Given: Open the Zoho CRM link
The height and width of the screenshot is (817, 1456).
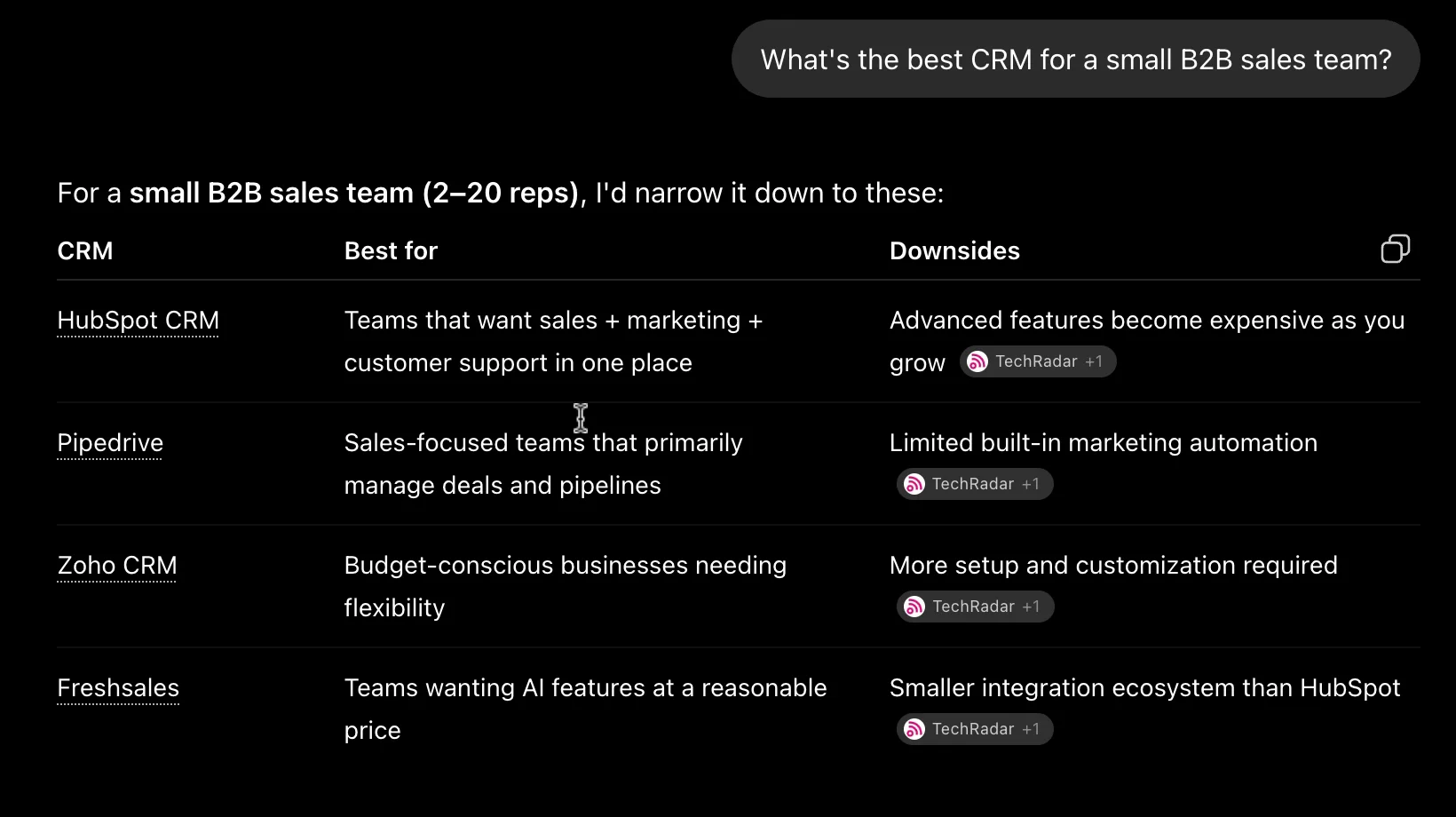Looking at the screenshot, I should [117, 566].
